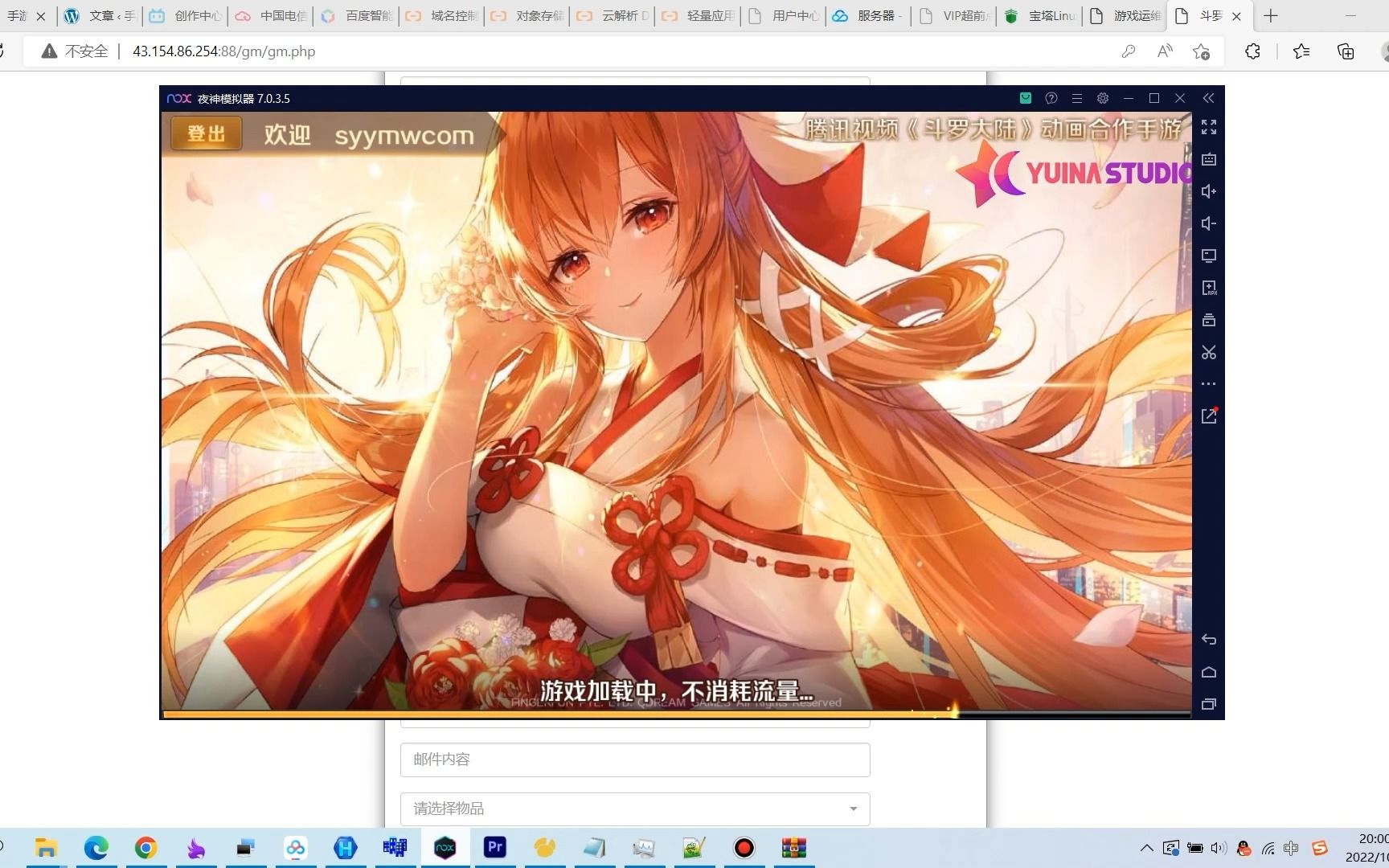Screen dimensions: 1389x868
Task: Open Nox toolbox briefcase icon
Action: [1208, 320]
